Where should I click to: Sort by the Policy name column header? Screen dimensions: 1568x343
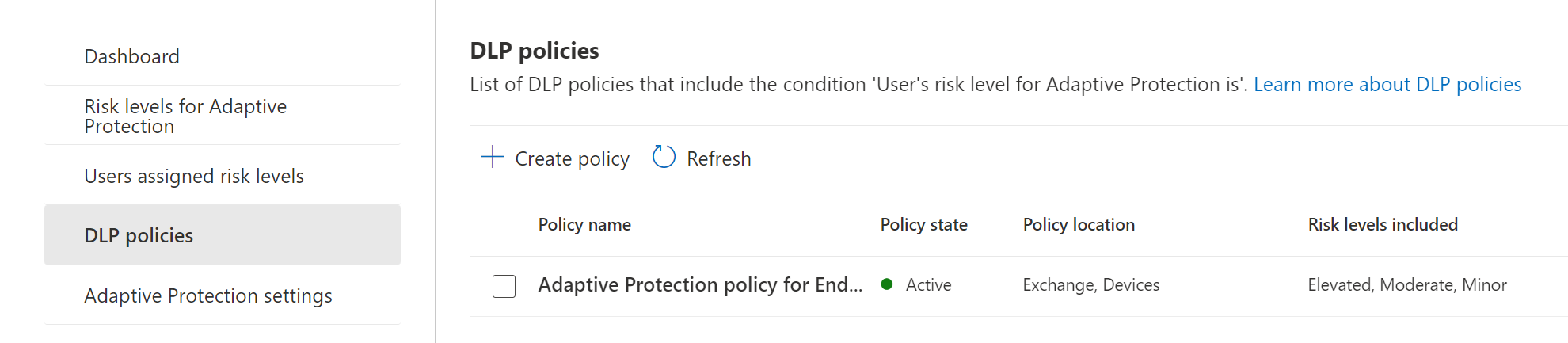tap(584, 225)
